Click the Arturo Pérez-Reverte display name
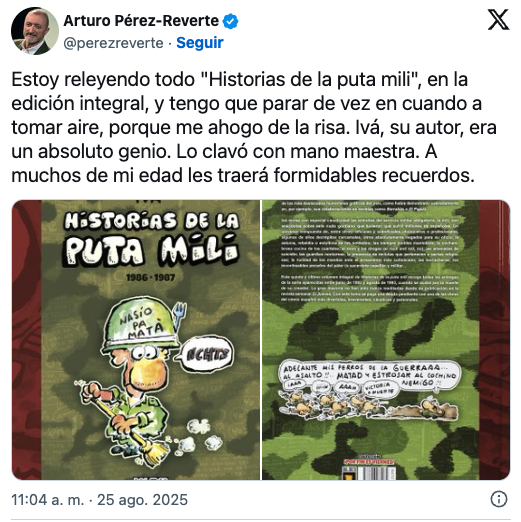Image resolution: width=521 pixels, height=522 pixels. tap(141, 21)
